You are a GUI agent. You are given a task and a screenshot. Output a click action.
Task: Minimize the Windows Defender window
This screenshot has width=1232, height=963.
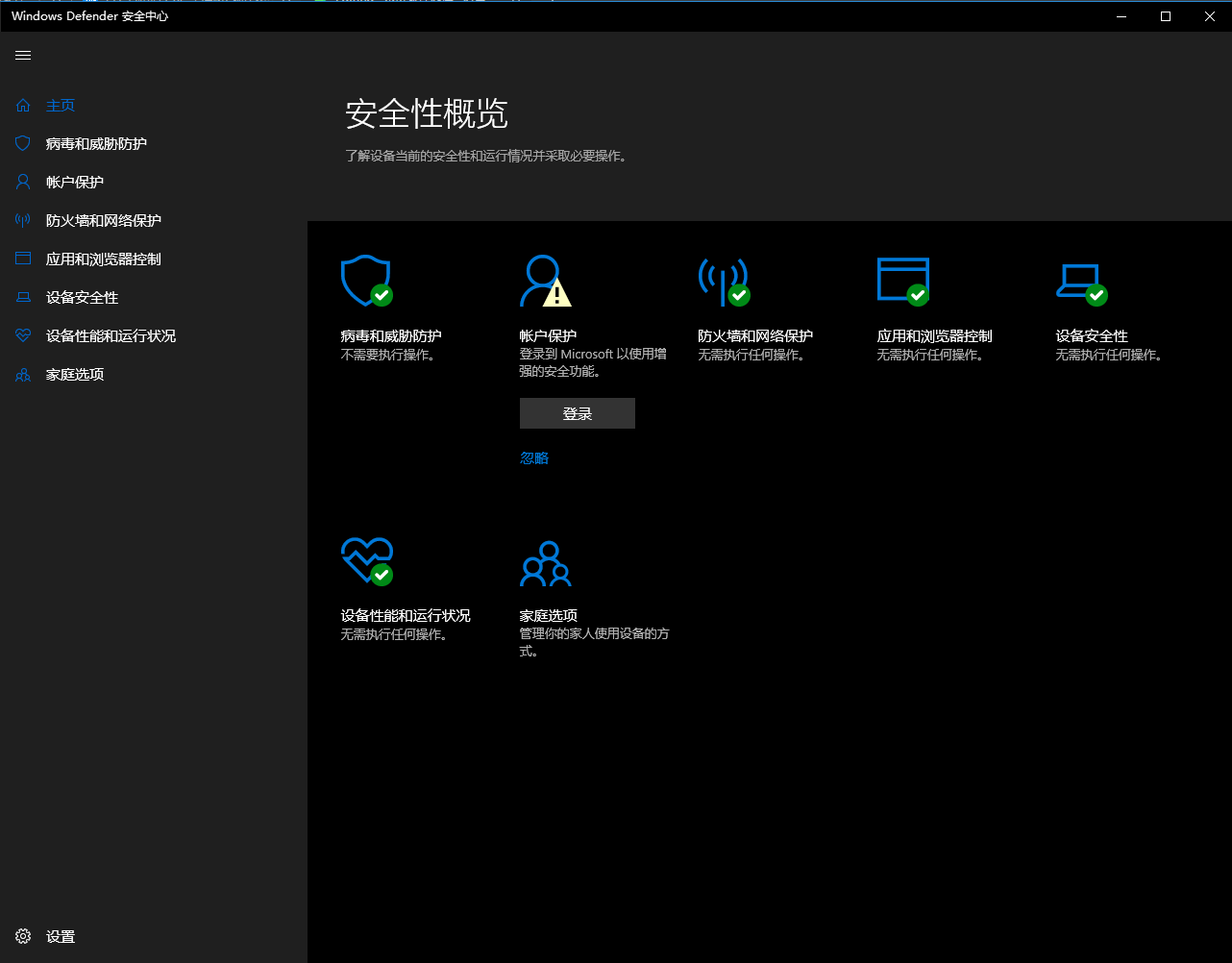coord(1121,16)
